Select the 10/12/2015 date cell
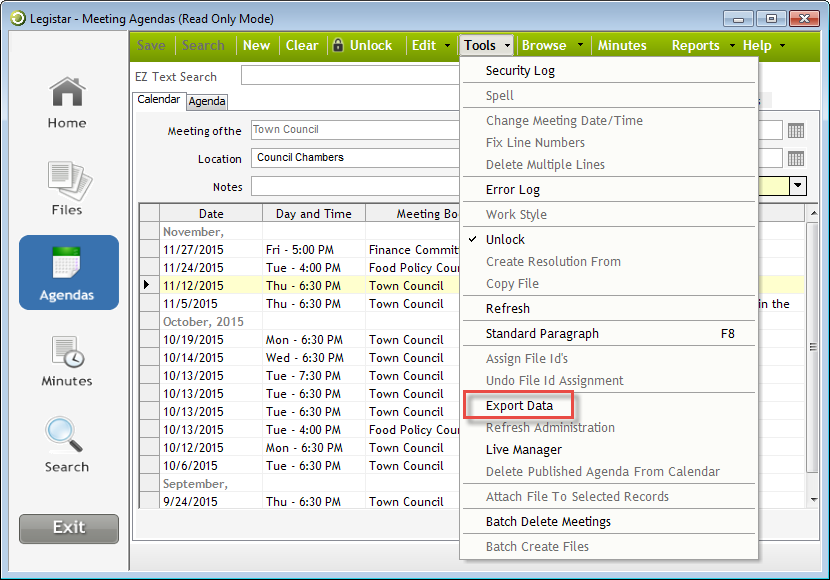Viewport: 830px width, 580px height. point(211,448)
